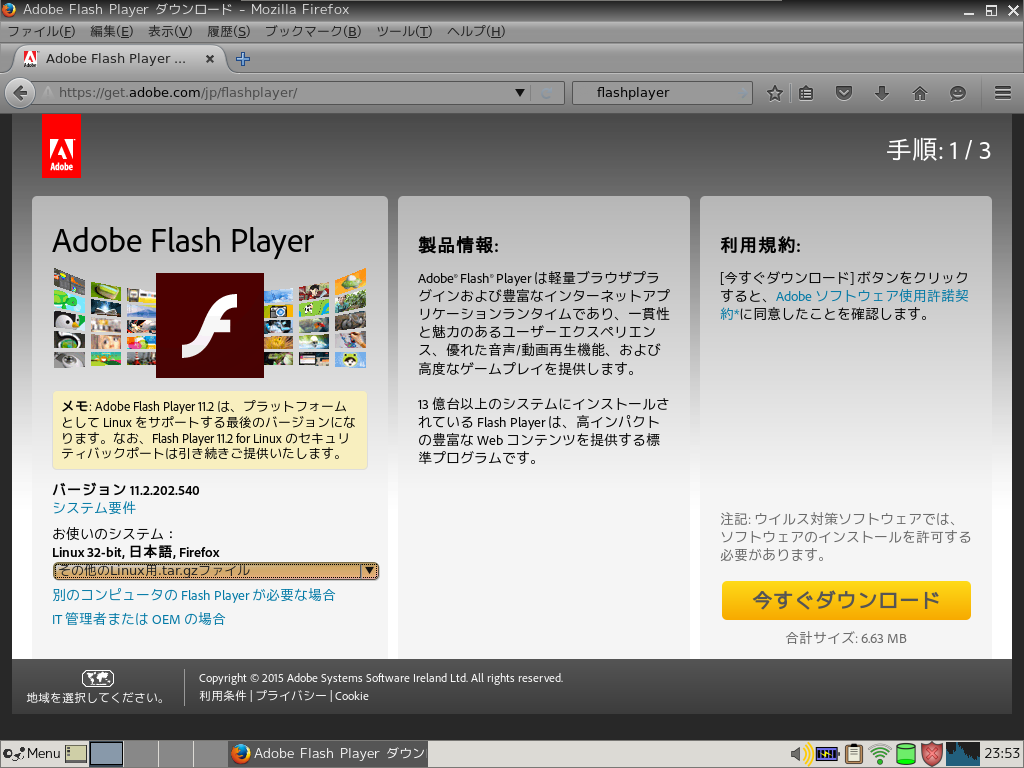The height and width of the screenshot is (768, 1024).
Task: Switch to the first highlighted workspace in pager
Action: point(106,754)
